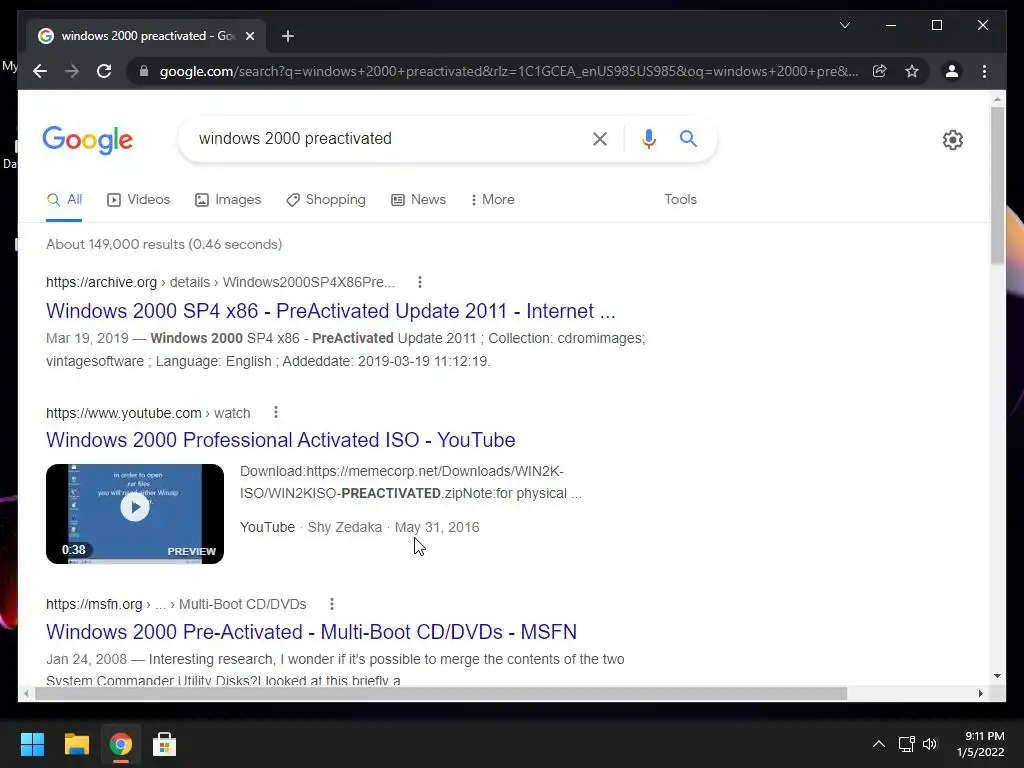The height and width of the screenshot is (768, 1024).
Task: Open YouTube result options menu
Action: [x=276, y=413]
